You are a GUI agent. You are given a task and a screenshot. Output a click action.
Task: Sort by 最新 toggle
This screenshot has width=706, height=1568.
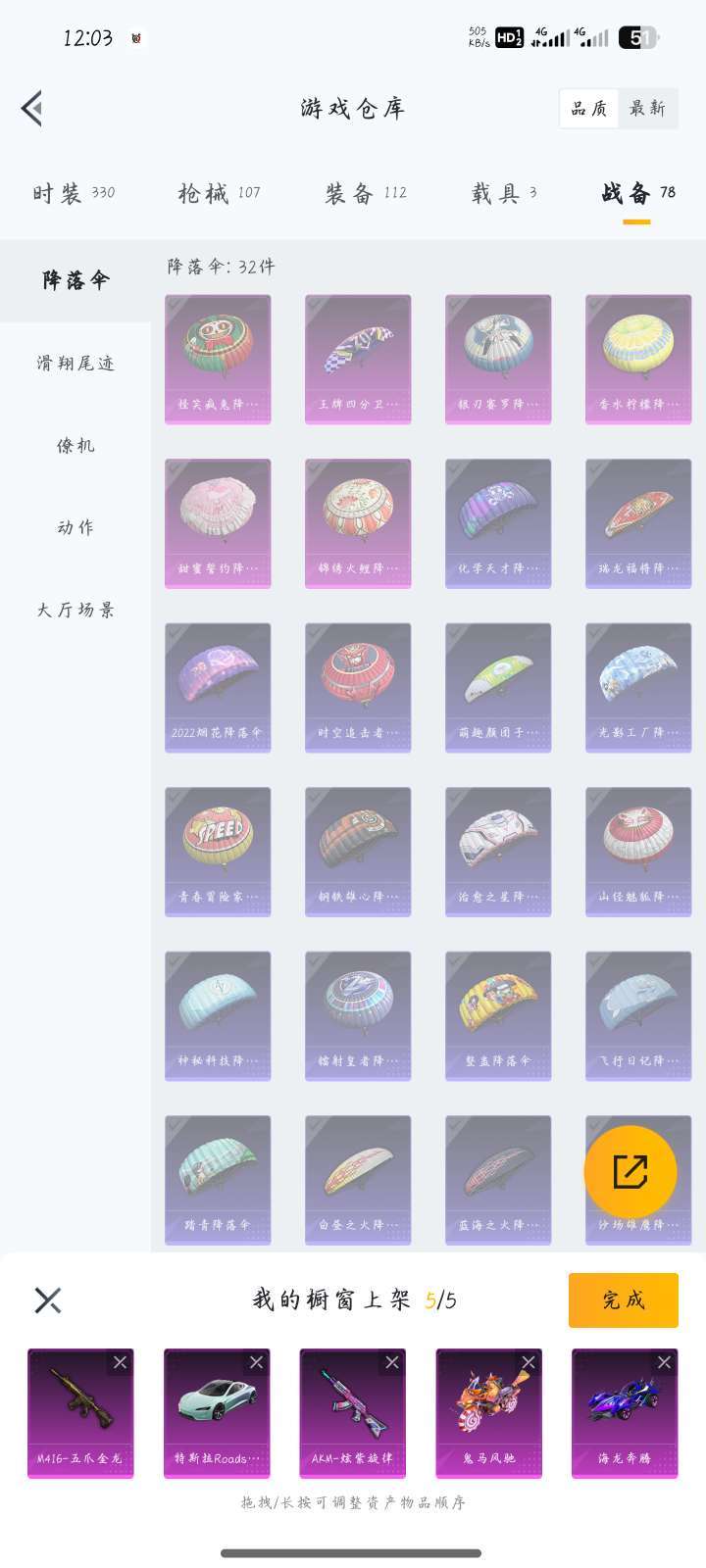tap(648, 109)
